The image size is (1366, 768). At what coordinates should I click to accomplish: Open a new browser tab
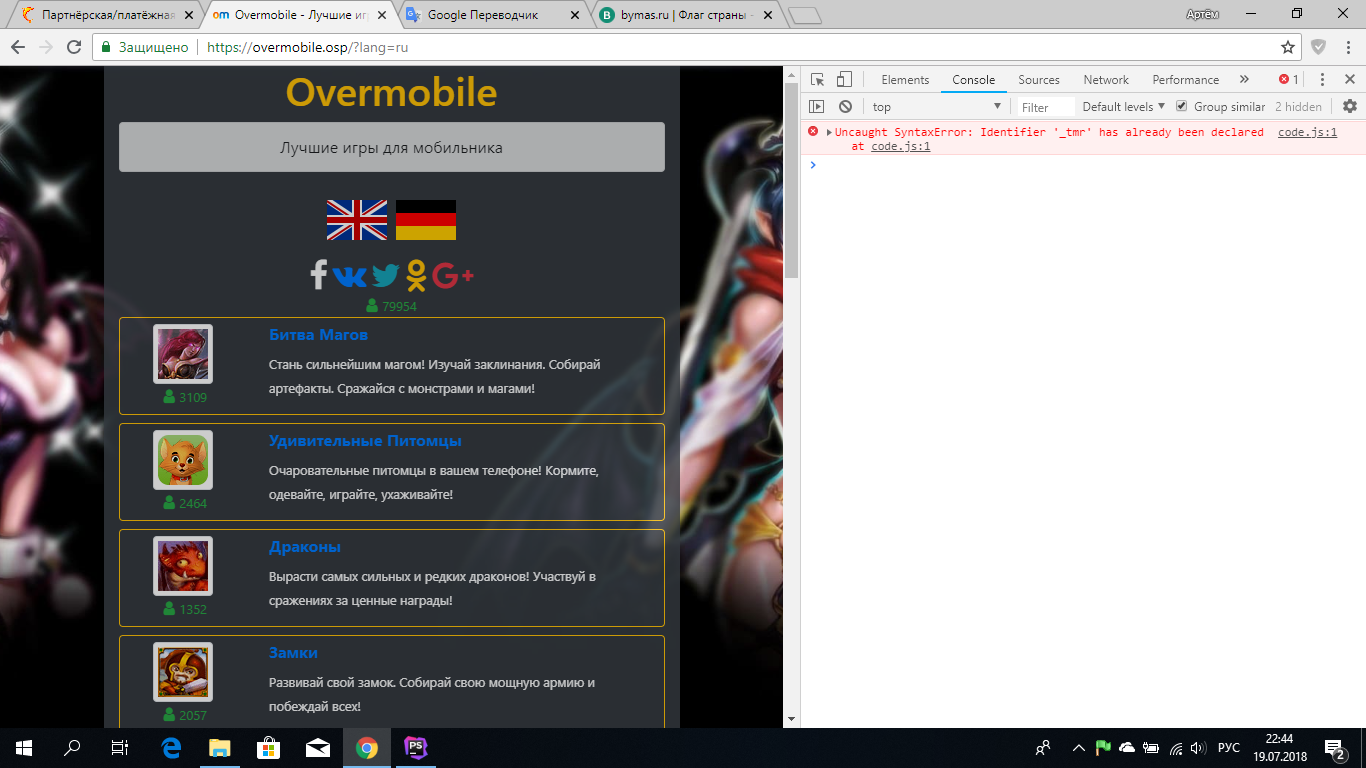[x=804, y=15]
